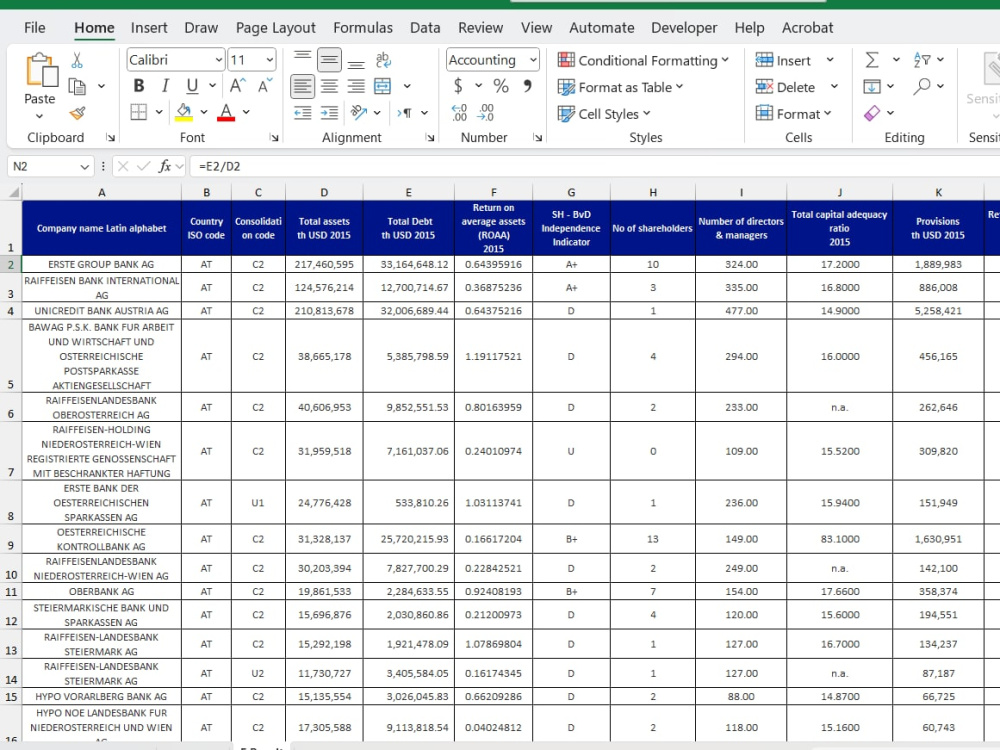This screenshot has height=750, width=1000.
Task: Click the Merge & Center icon
Action: pyautogui.click(x=383, y=86)
